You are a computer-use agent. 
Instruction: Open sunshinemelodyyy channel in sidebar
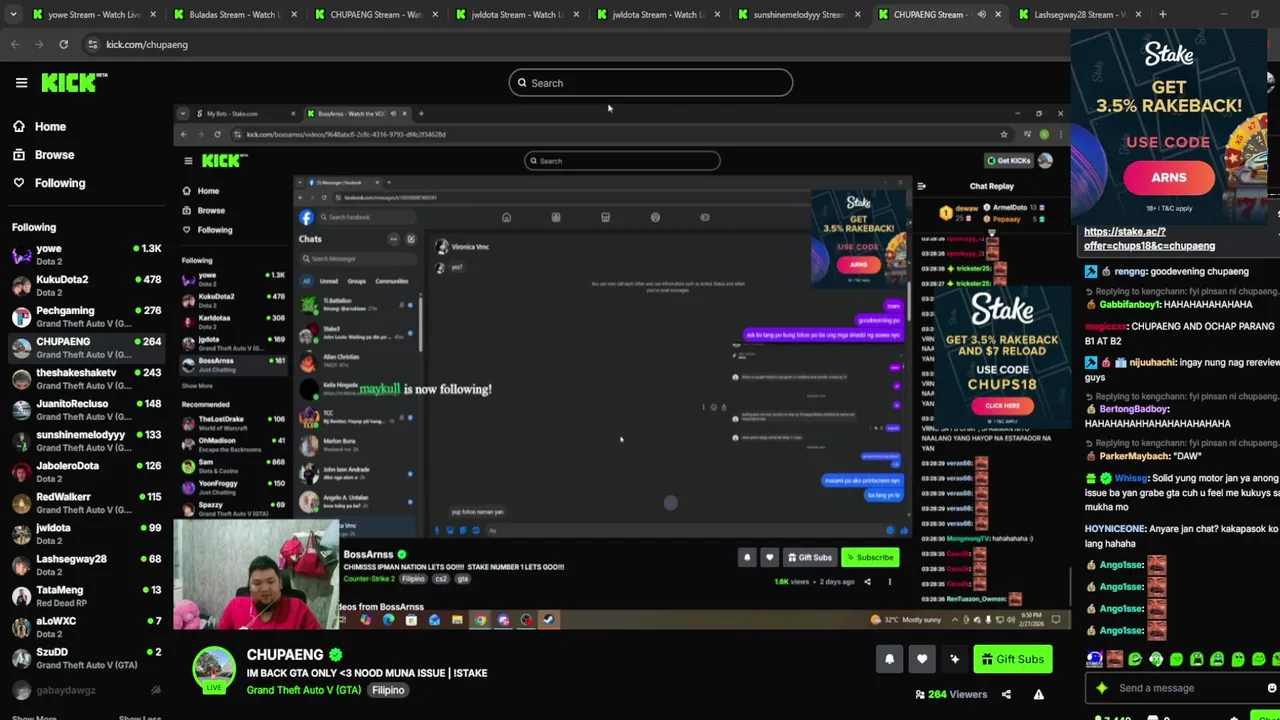click(86, 440)
